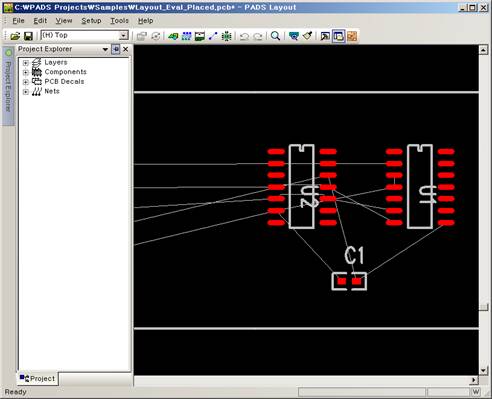492x399 pixels.
Task: Click the Redraw brush icon
Action: pyautogui.click(x=307, y=36)
